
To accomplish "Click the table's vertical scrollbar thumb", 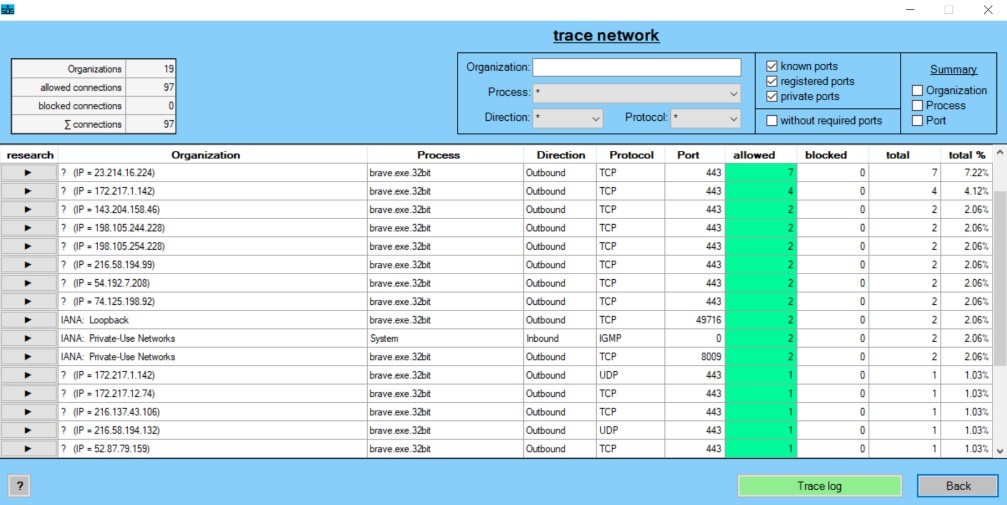I will [x=1000, y=279].
